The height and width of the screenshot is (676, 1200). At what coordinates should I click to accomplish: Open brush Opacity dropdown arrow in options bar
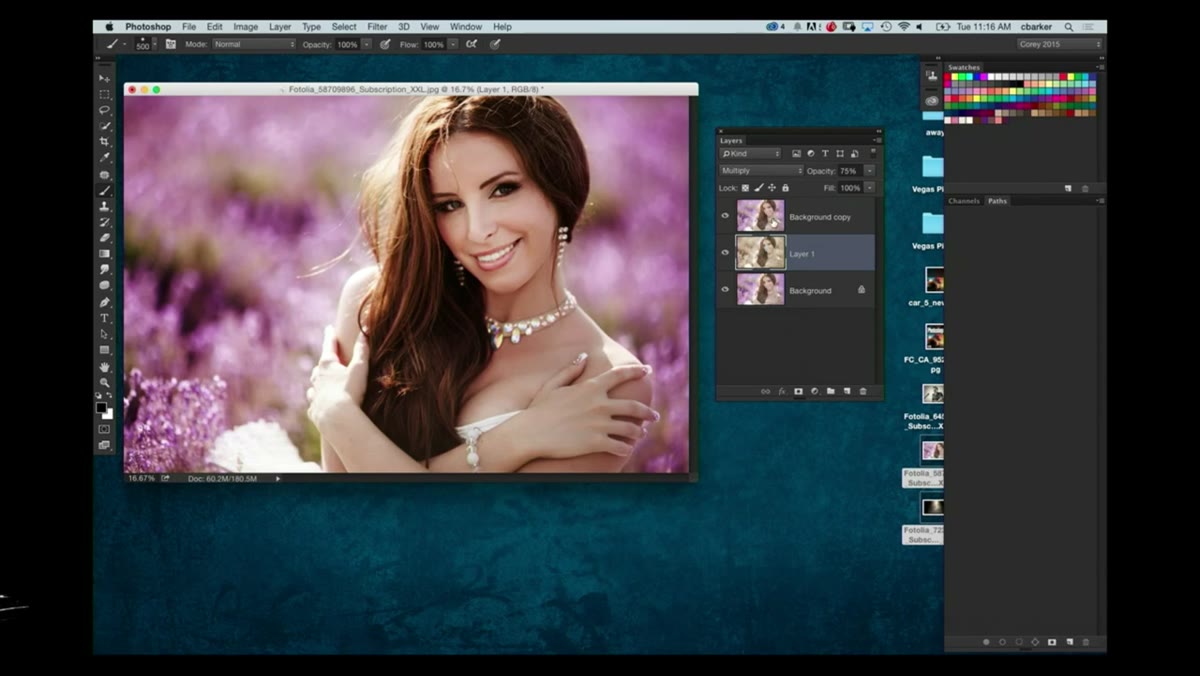[x=366, y=44]
